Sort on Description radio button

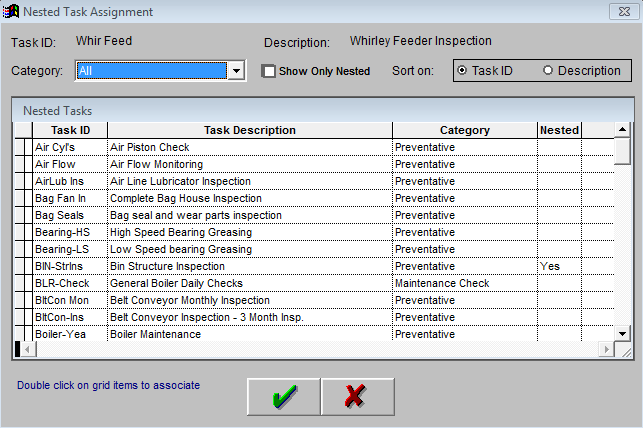[547, 71]
